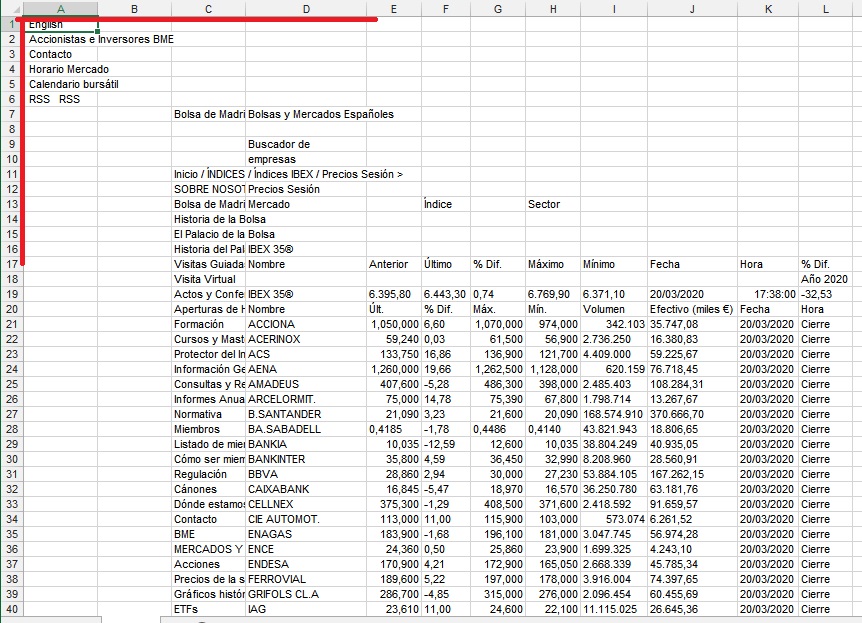
Task: Click the 'Mínimo' header cell
Action: (614, 264)
